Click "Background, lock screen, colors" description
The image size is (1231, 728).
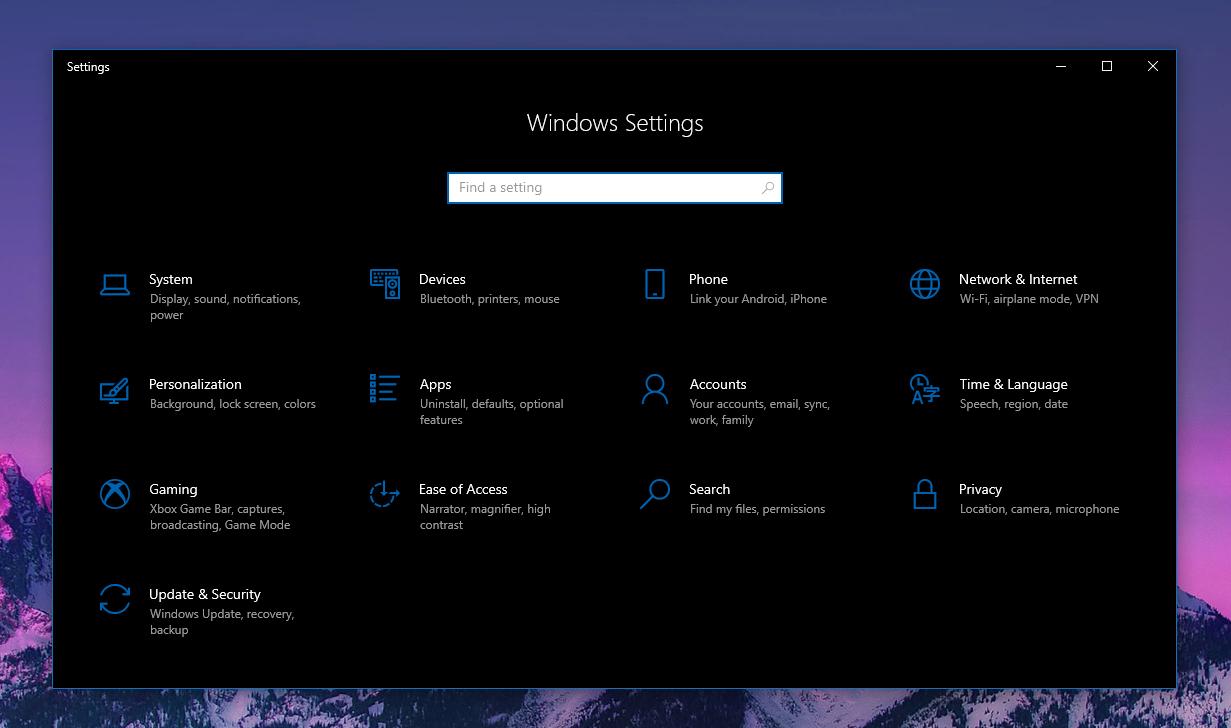click(233, 404)
